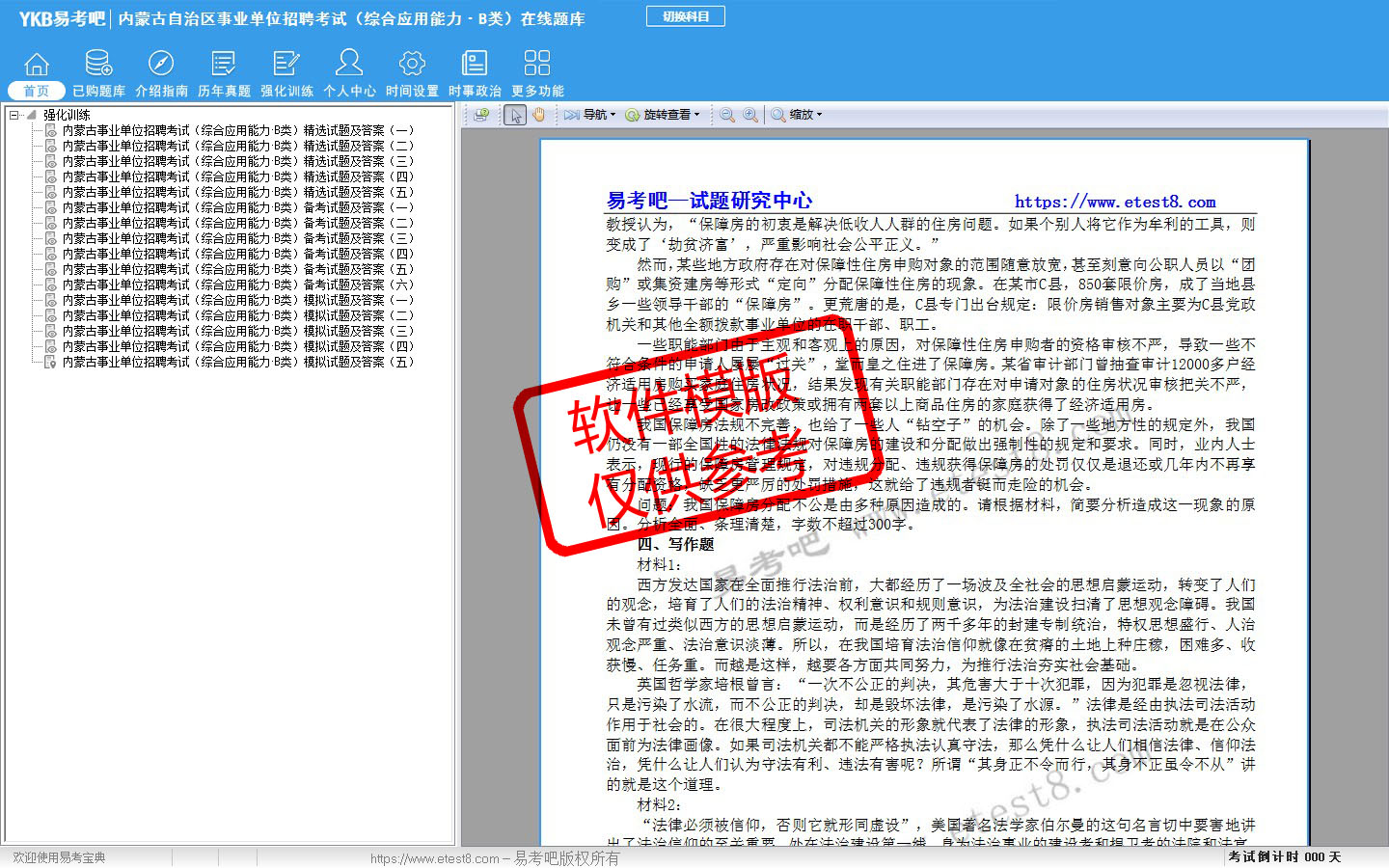Open the https://www.etest8.com link in document
Viewport: 1389px width, 868px height.
(1114, 202)
